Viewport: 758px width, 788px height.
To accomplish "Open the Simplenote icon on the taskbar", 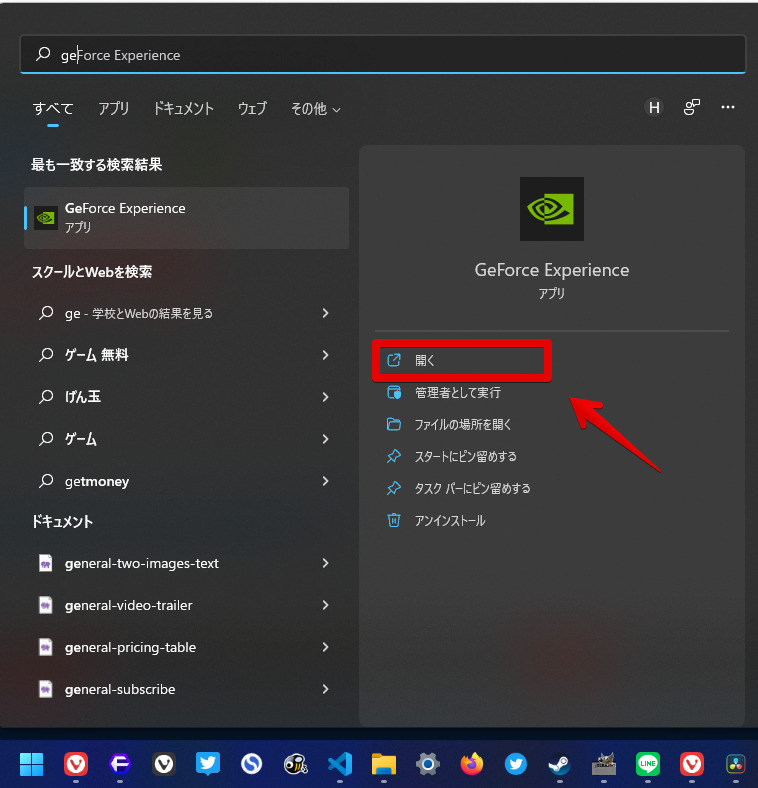I will click(251, 764).
